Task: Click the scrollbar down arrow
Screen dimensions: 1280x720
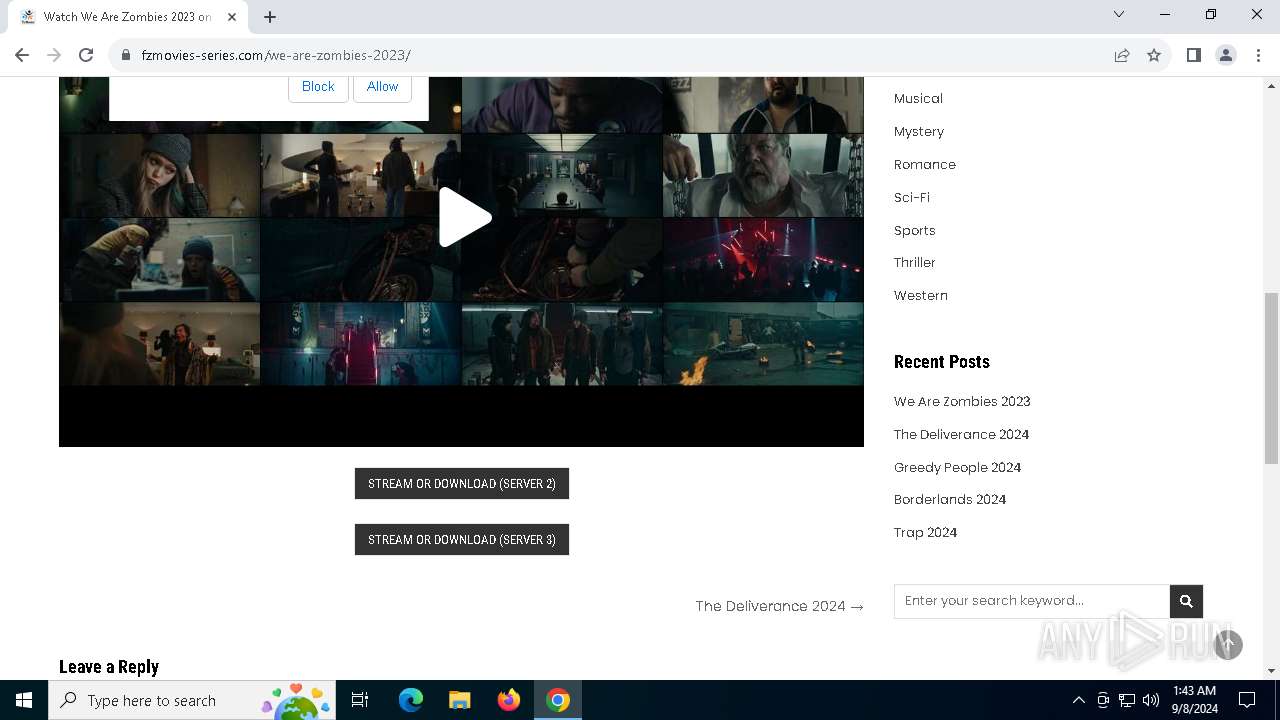Action: (1271, 671)
